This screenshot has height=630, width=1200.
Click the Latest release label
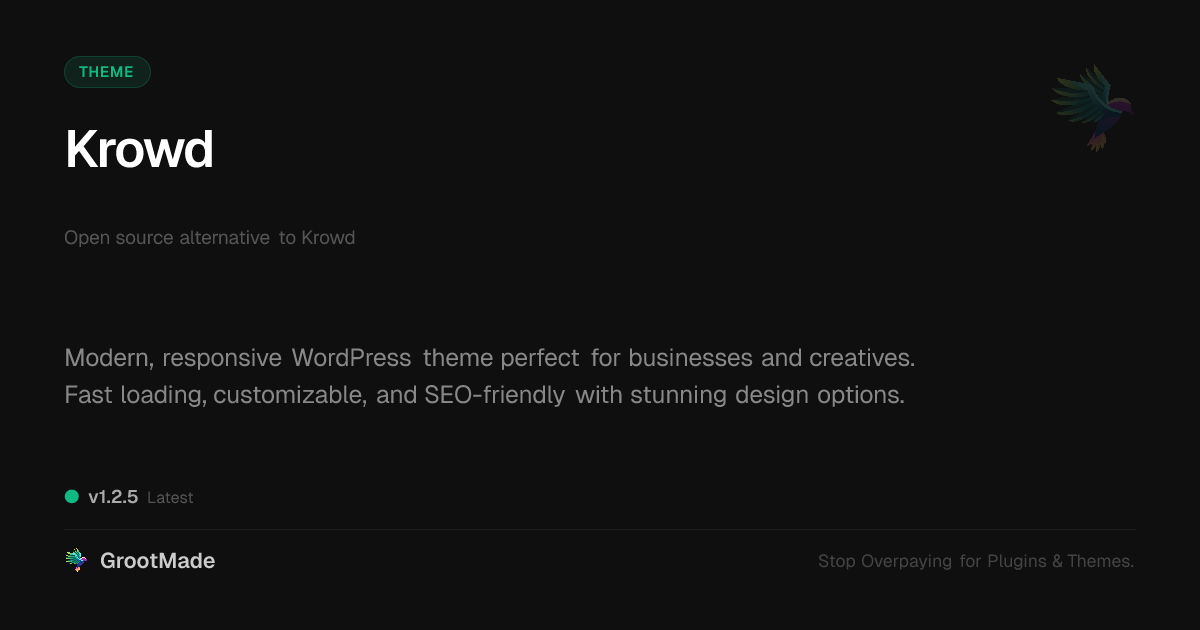click(170, 498)
